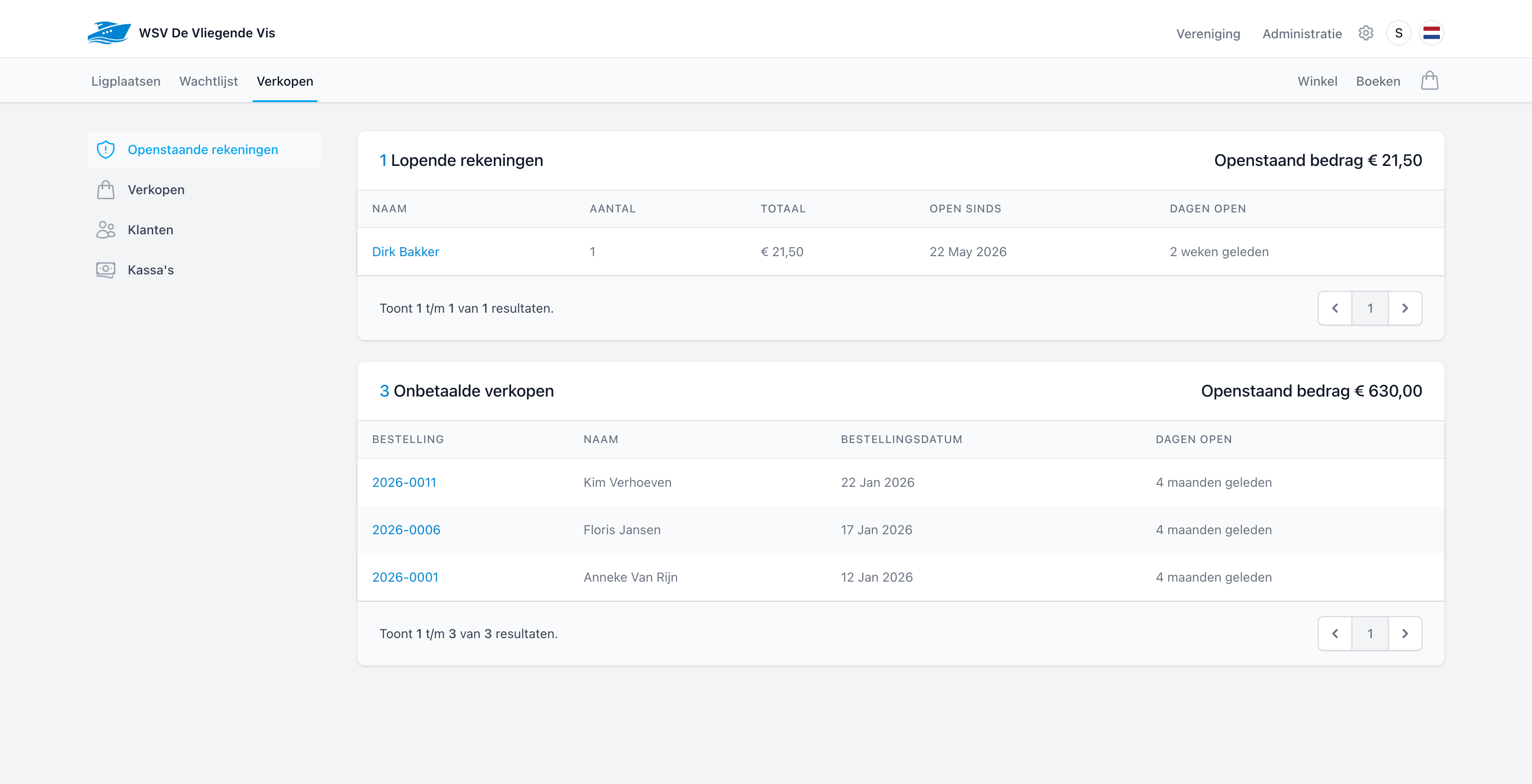Click the Kassa's cash register icon
Image resolution: width=1532 pixels, height=784 pixels.
[106, 270]
